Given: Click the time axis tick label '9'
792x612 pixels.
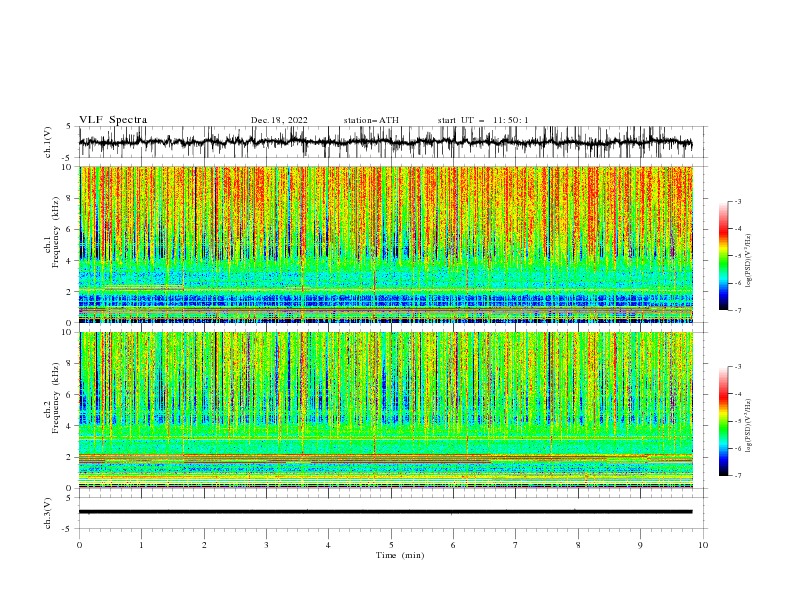Looking at the screenshot, I should click(x=640, y=545).
